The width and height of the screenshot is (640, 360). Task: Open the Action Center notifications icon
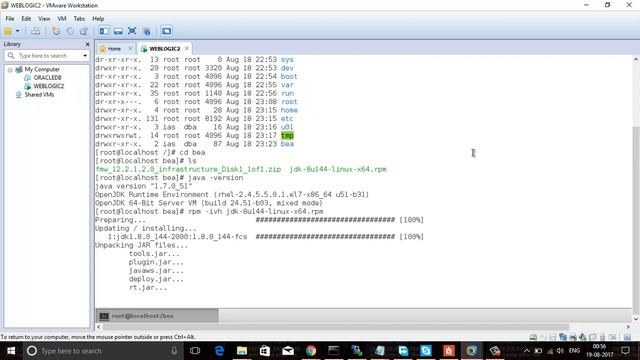(625, 351)
